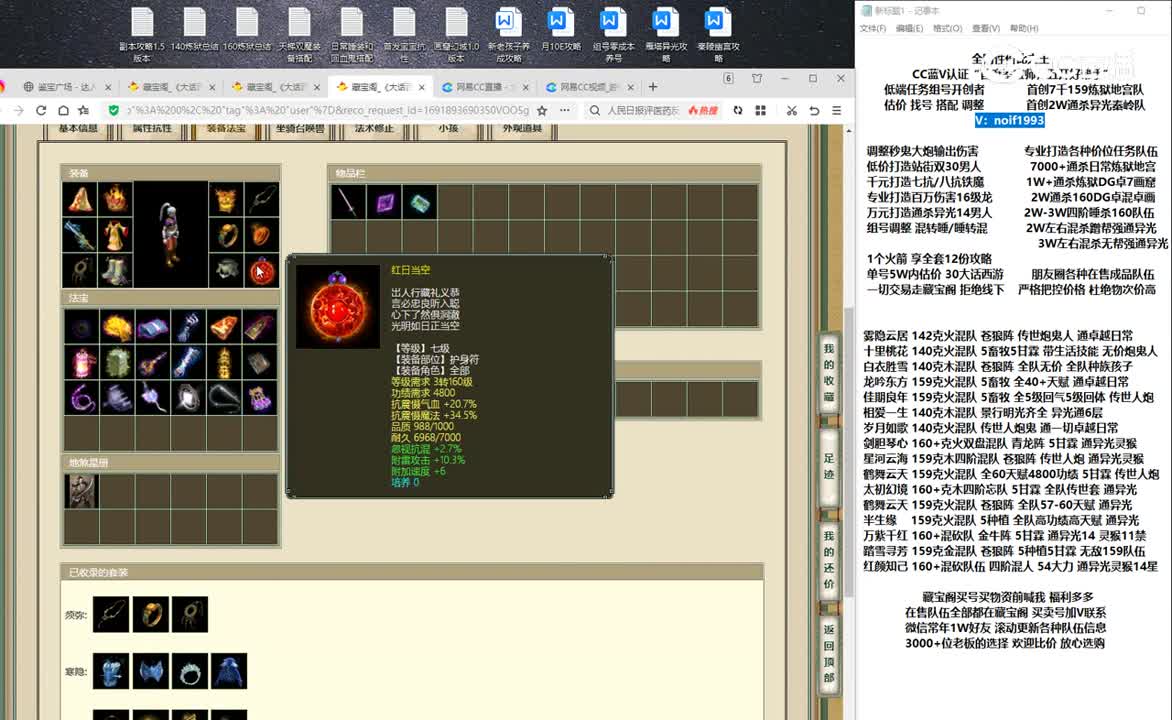Switch to the 属性抗性 page tab
The height and width of the screenshot is (720, 1172).
[x=152, y=129]
